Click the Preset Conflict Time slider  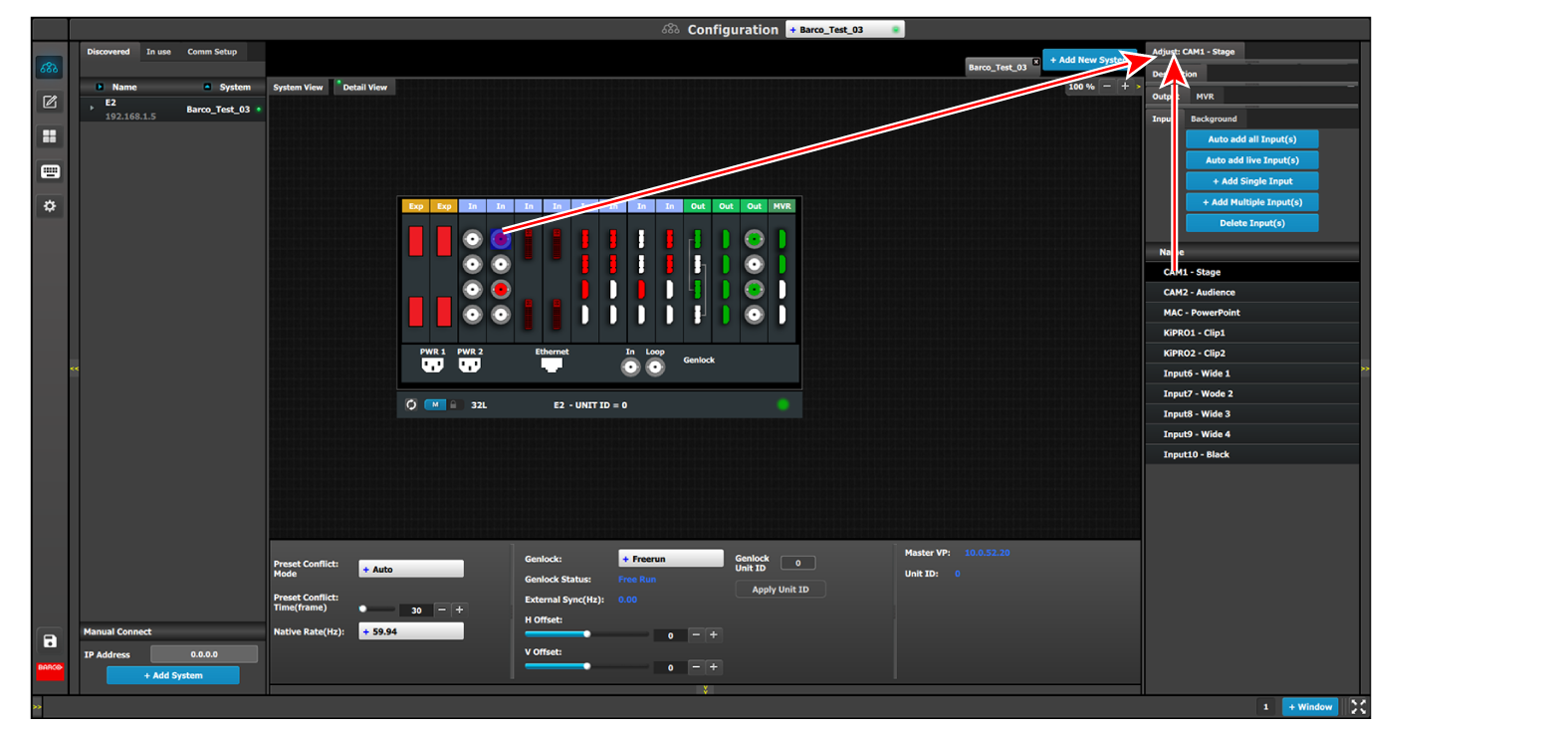point(377,609)
